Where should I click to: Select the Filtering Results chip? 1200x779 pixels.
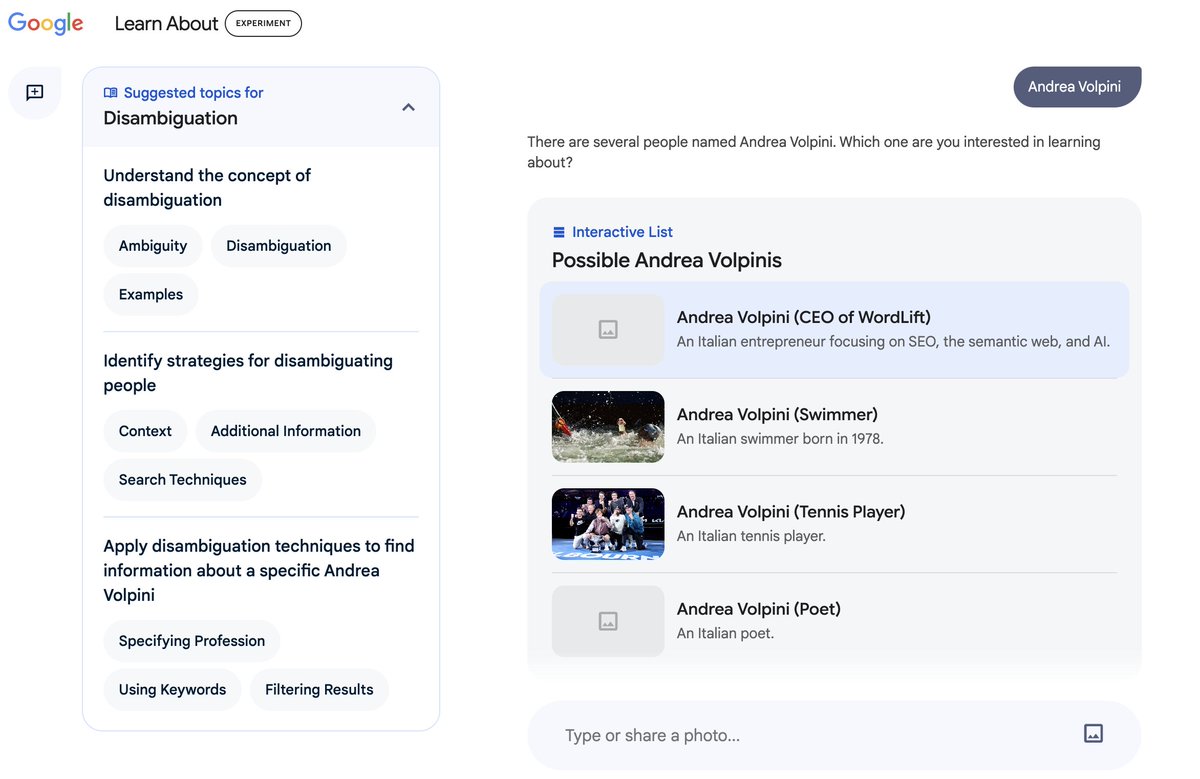[319, 690]
